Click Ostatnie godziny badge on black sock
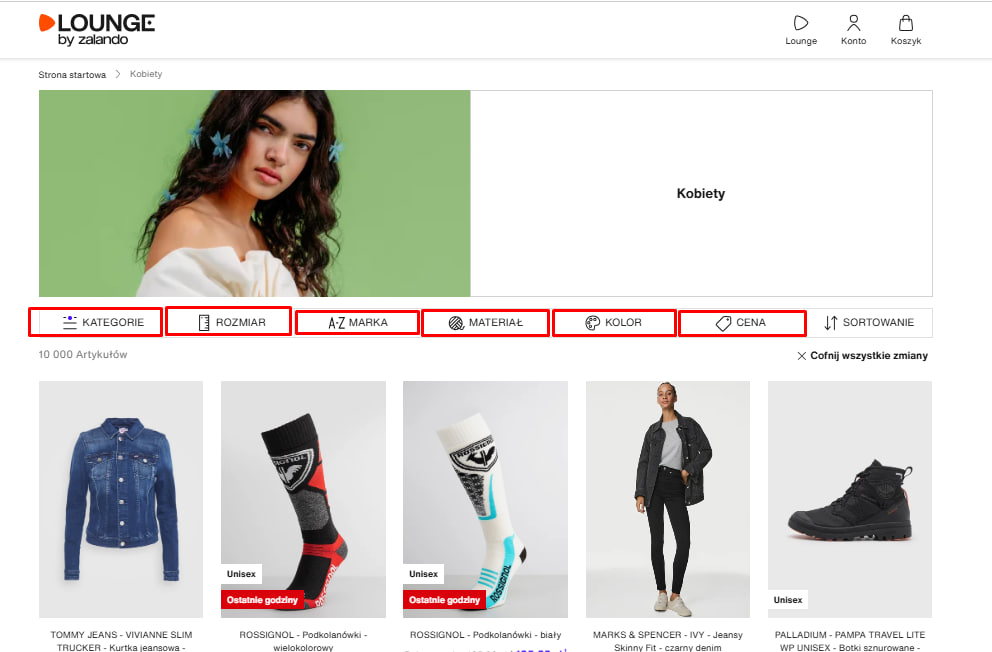The image size is (992, 652). [262, 600]
